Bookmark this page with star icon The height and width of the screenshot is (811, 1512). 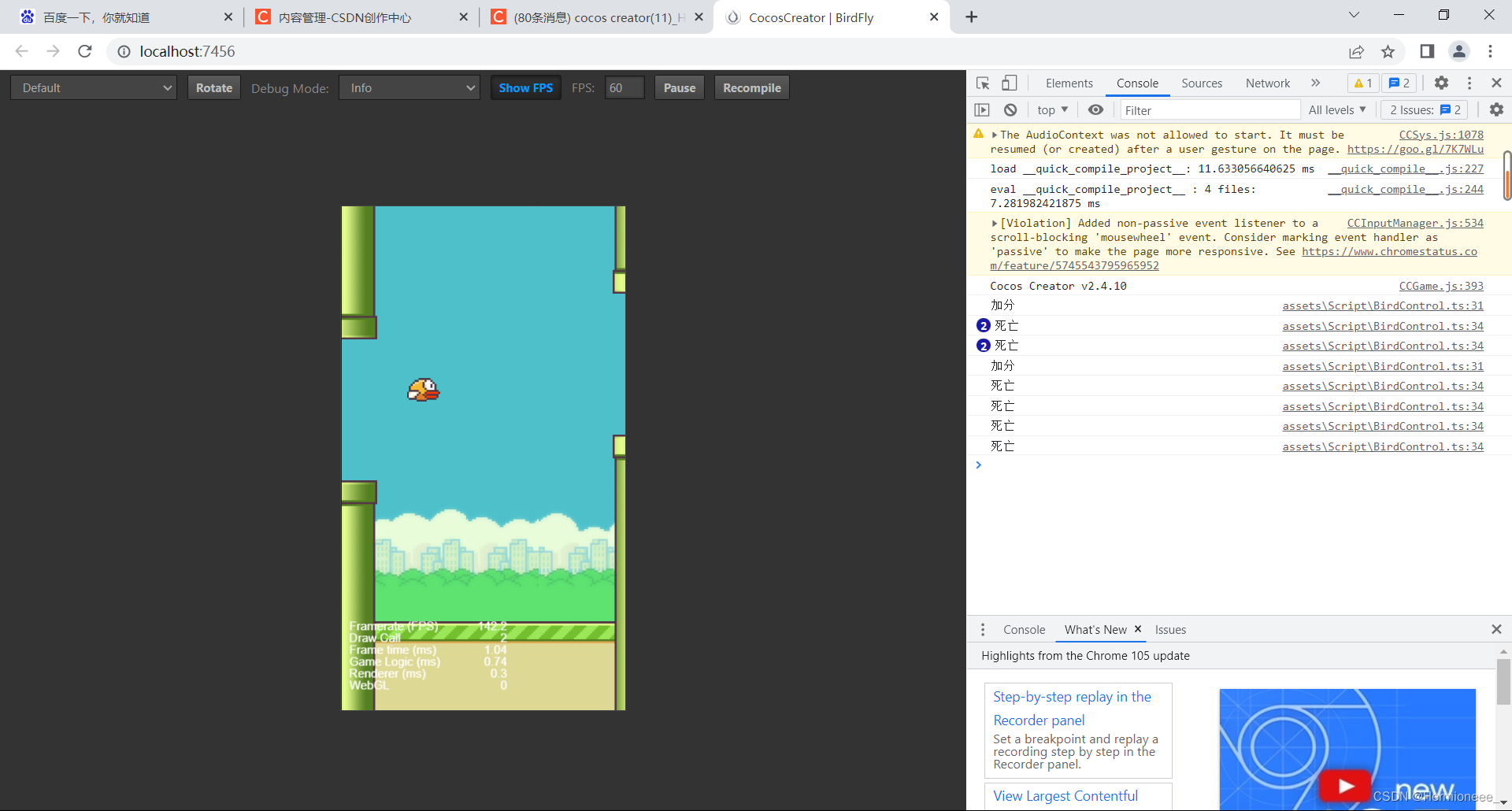click(x=1388, y=51)
